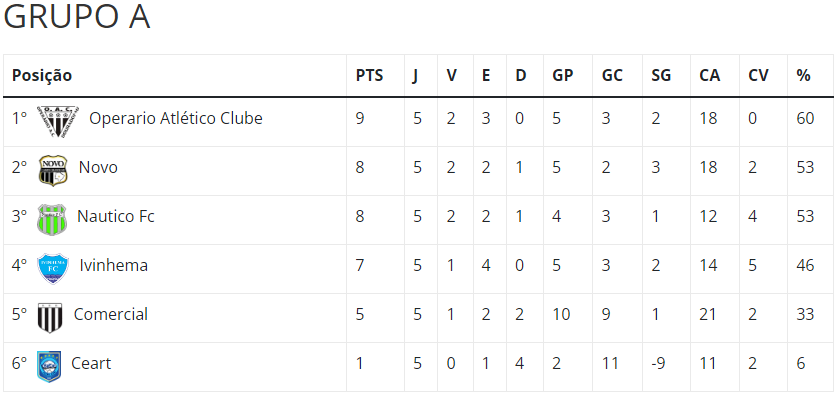This screenshot has width=837, height=395.
Task: Visit the Nautico Fc team page
Action: pos(116,216)
